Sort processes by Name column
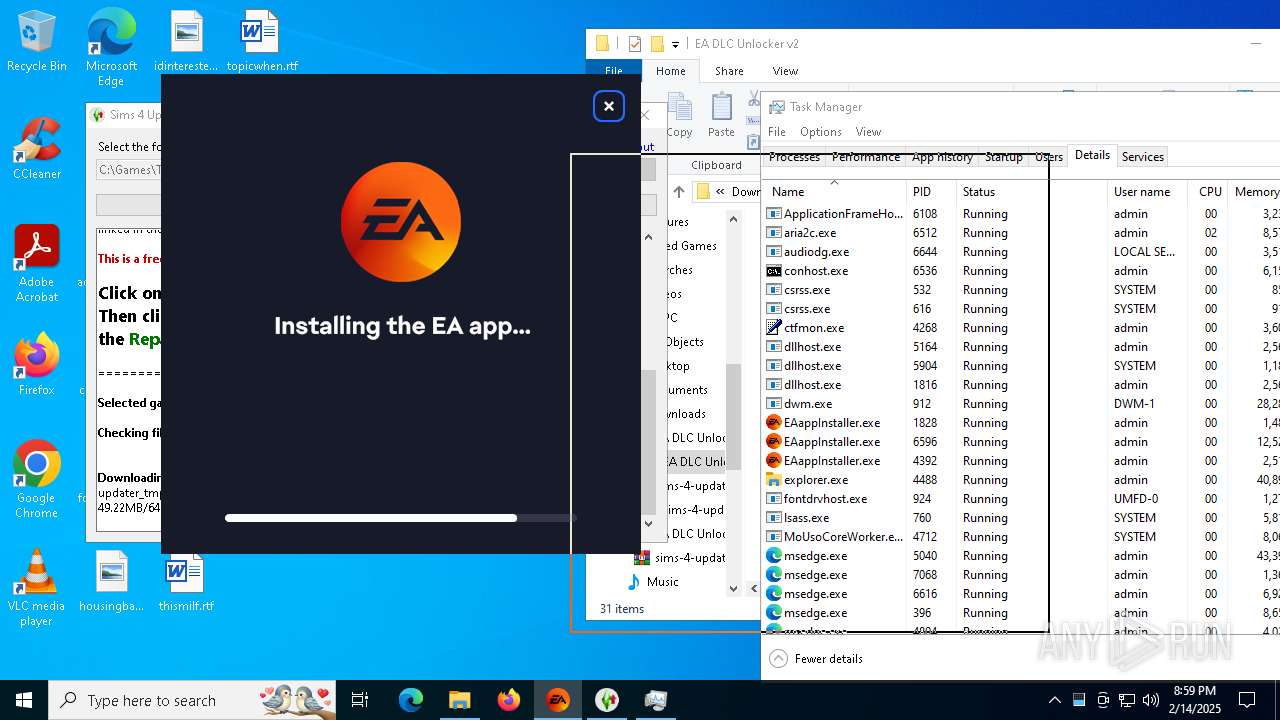Viewport: 1280px width, 720px height. tap(835, 192)
